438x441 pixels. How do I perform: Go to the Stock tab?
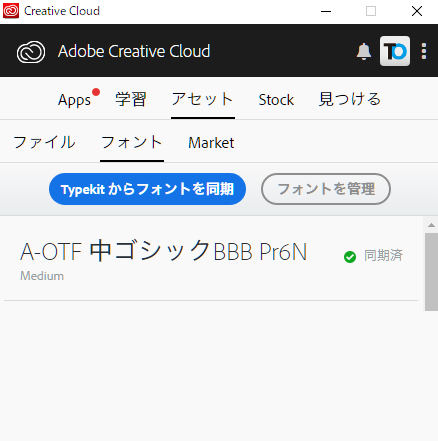click(276, 100)
